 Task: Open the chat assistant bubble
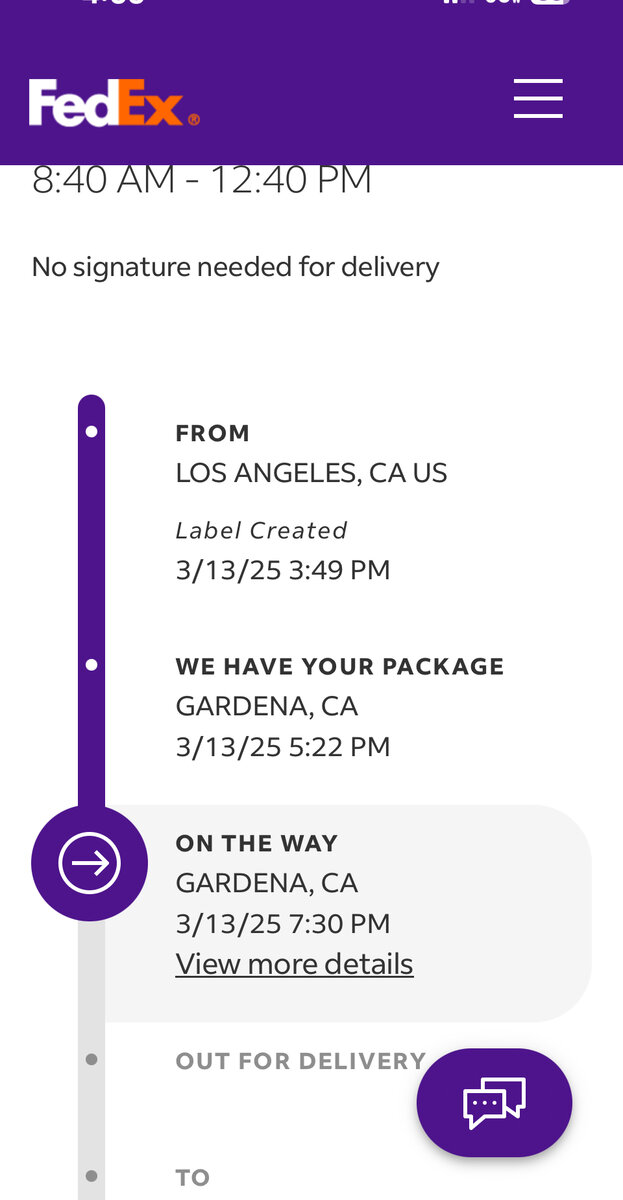[494, 1102]
